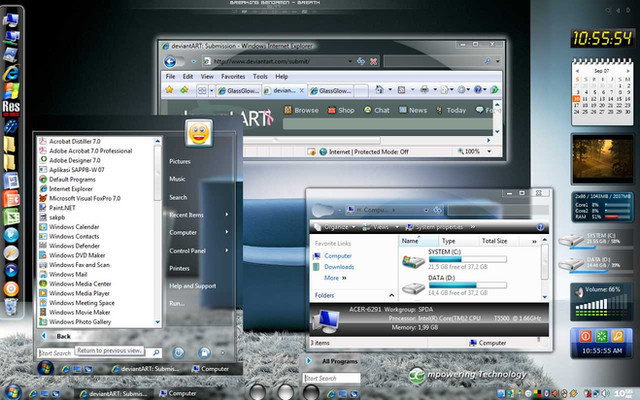The width and height of the screenshot is (640, 400).
Task: Click the News link on deviantART
Action: pos(413,110)
